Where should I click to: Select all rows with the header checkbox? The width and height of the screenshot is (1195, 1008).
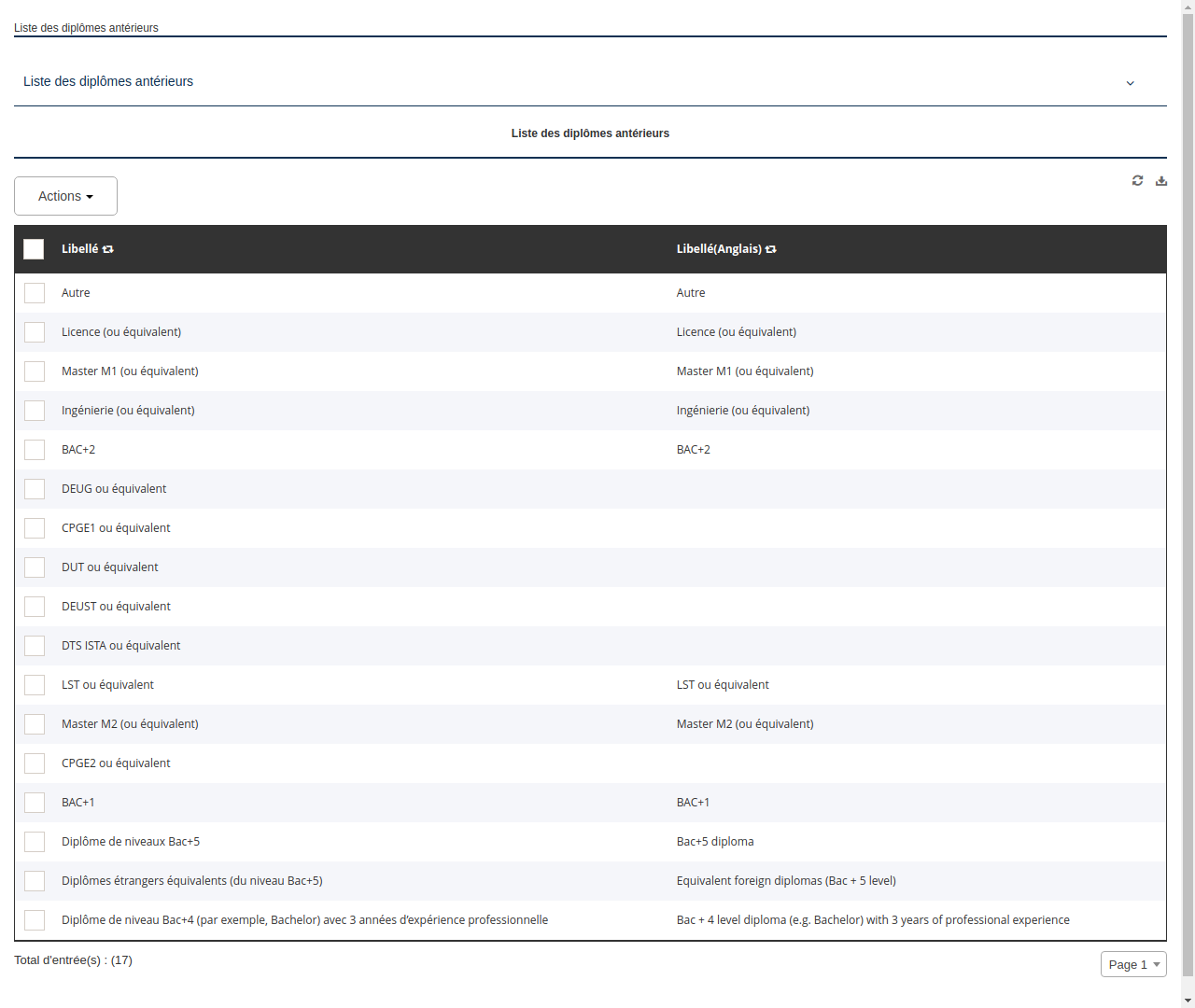(x=34, y=249)
